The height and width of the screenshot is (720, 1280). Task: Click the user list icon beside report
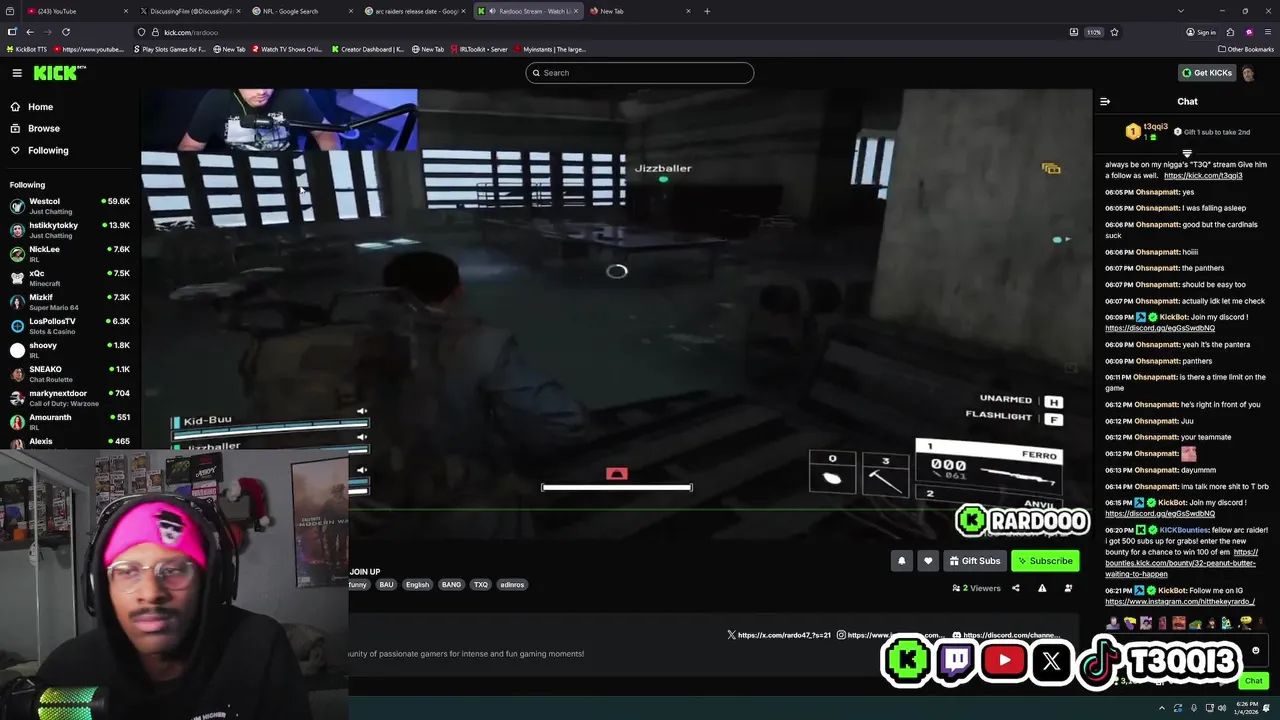coord(1068,588)
